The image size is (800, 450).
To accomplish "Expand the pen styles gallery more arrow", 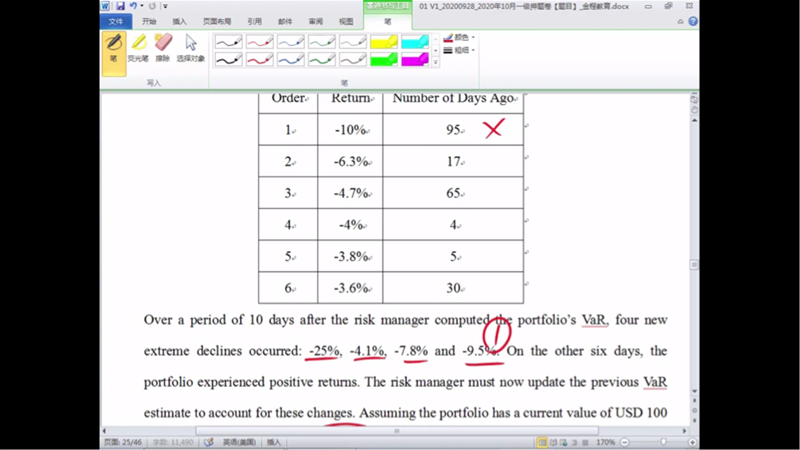I will tap(435, 63).
